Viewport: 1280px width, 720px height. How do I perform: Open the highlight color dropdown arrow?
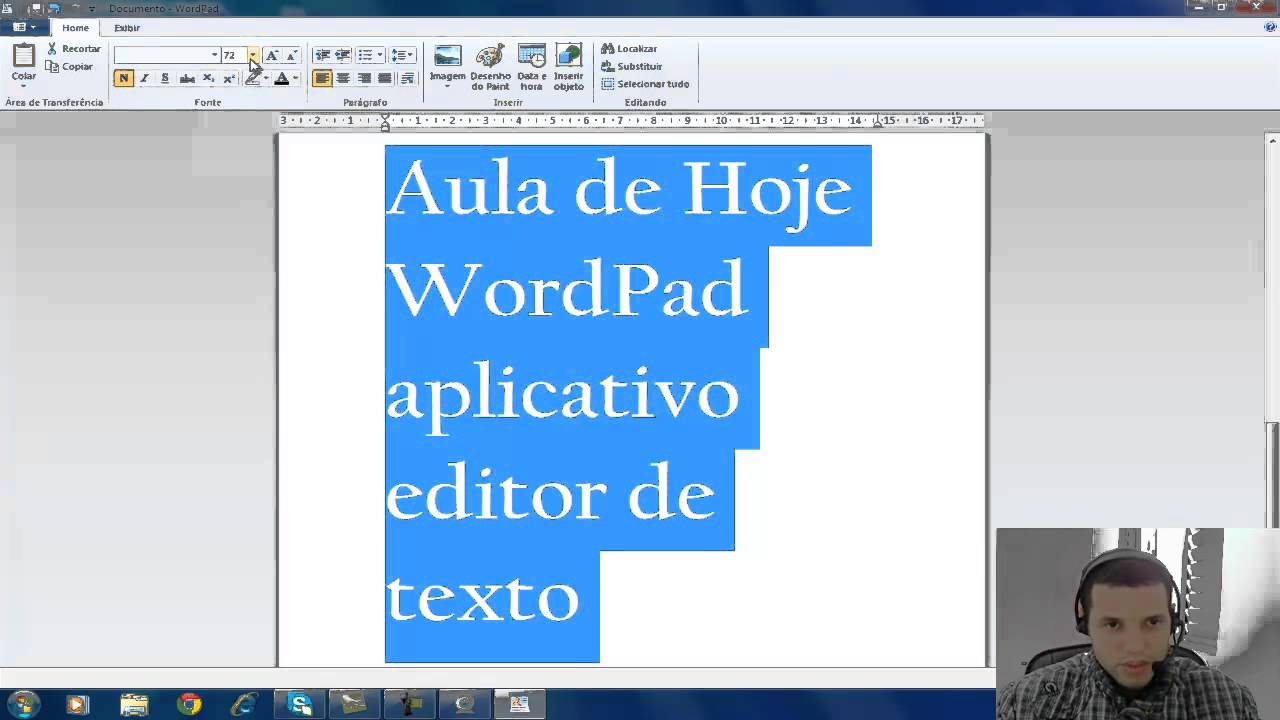266,78
